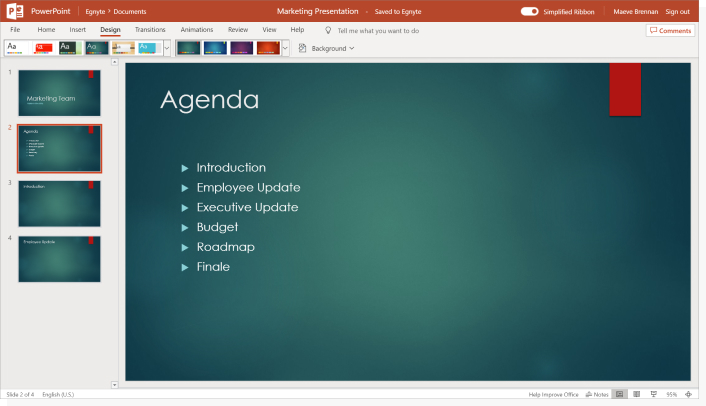Open Reading View from status bar
Image resolution: width=706 pixels, height=406 pixels.
[x=637, y=395]
